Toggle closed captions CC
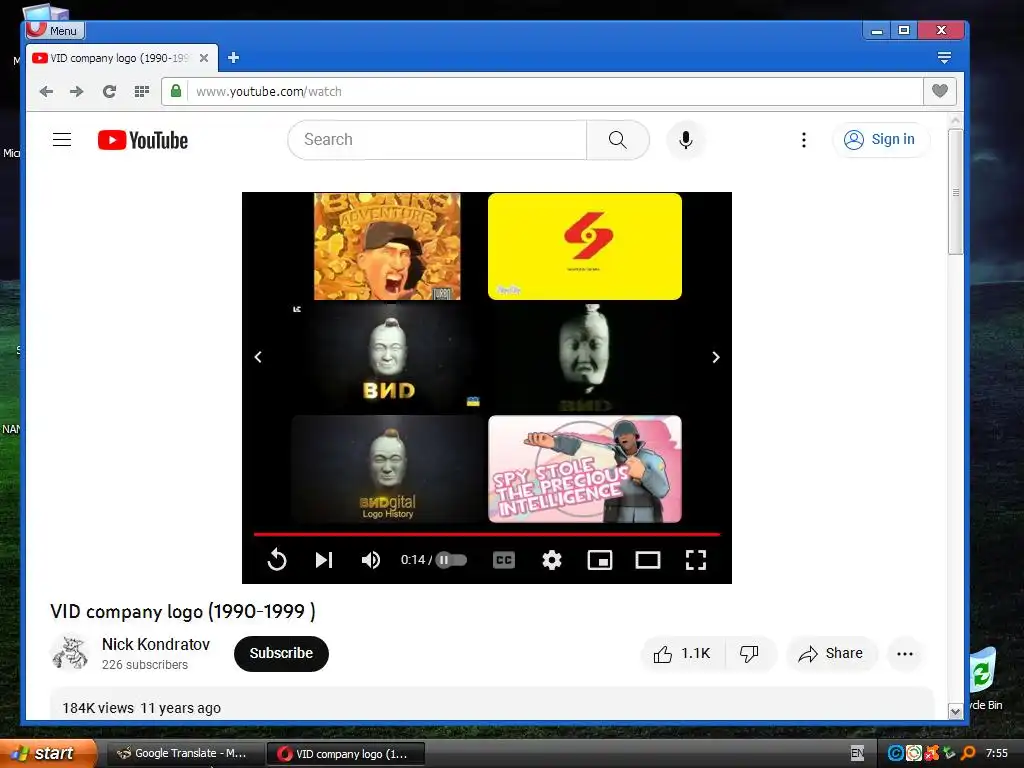Screen dimensions: 1024x768 [504, 560]
